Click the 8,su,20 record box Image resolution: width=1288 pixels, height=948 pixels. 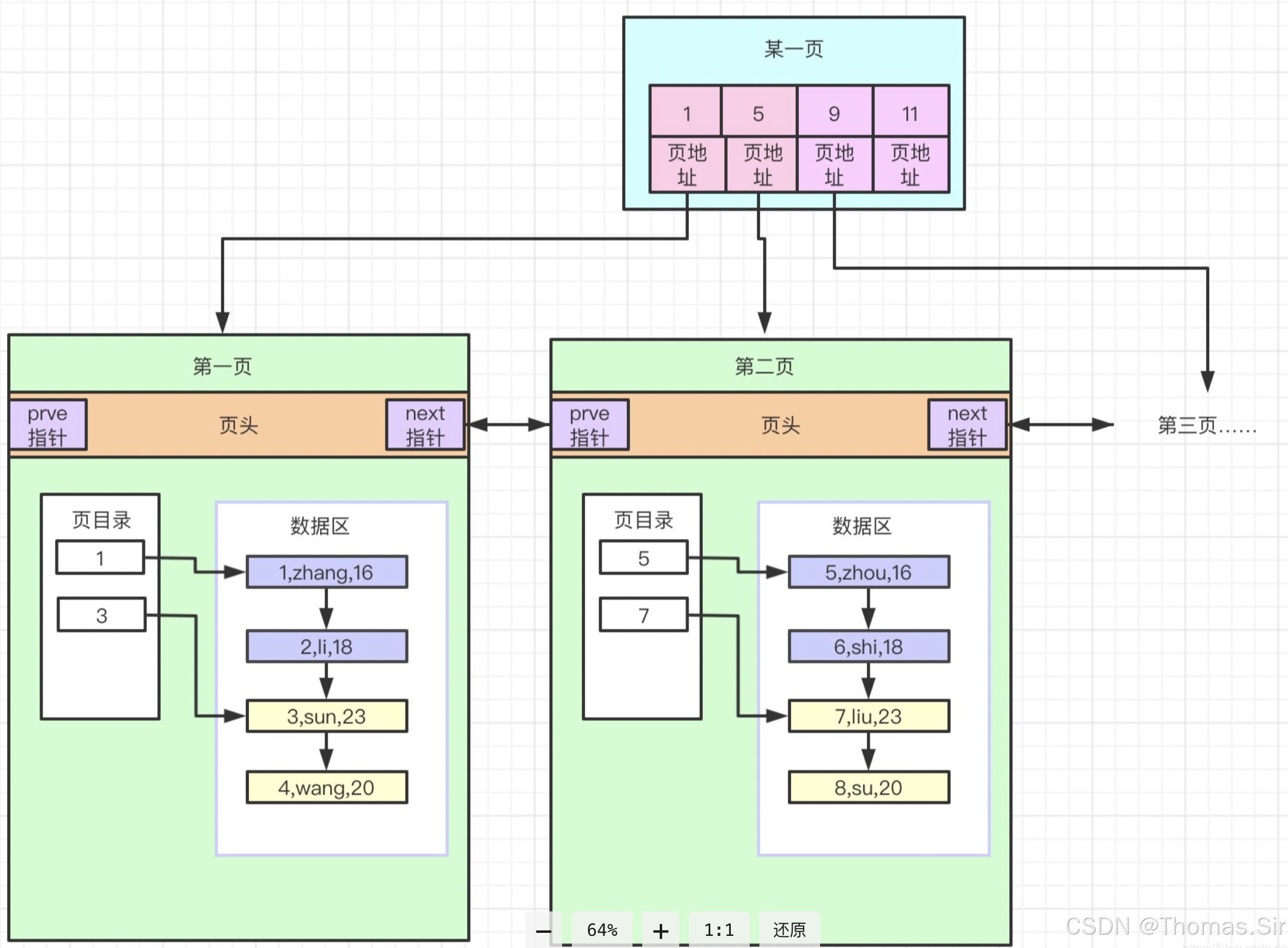(x=869, y=788)
